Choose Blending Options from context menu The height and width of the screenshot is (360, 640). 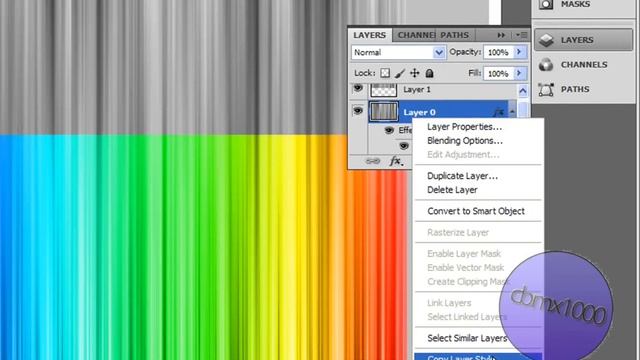pos(478,141)
